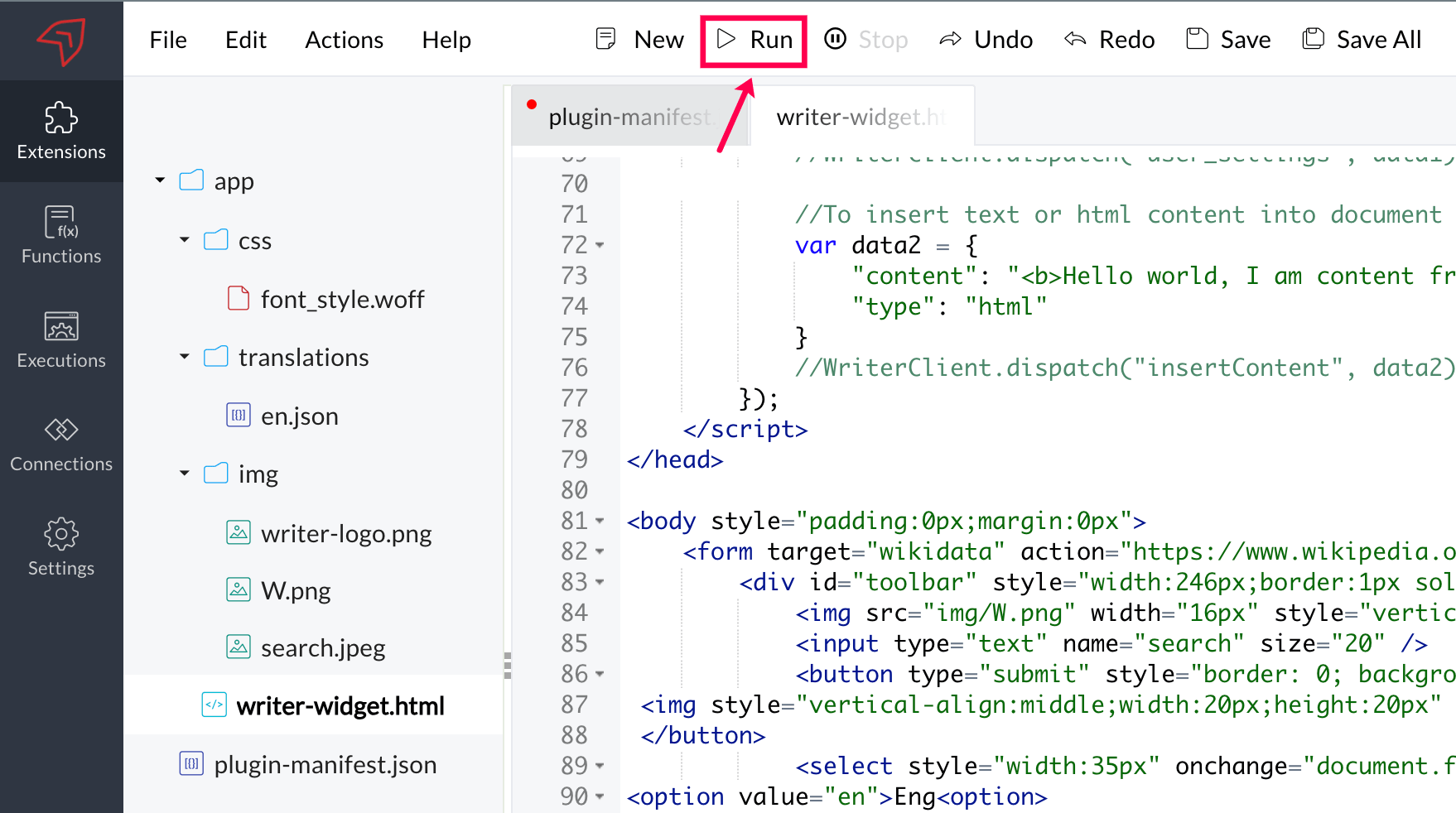
Task: Open the File menu
Action: (x=168, y=40)
